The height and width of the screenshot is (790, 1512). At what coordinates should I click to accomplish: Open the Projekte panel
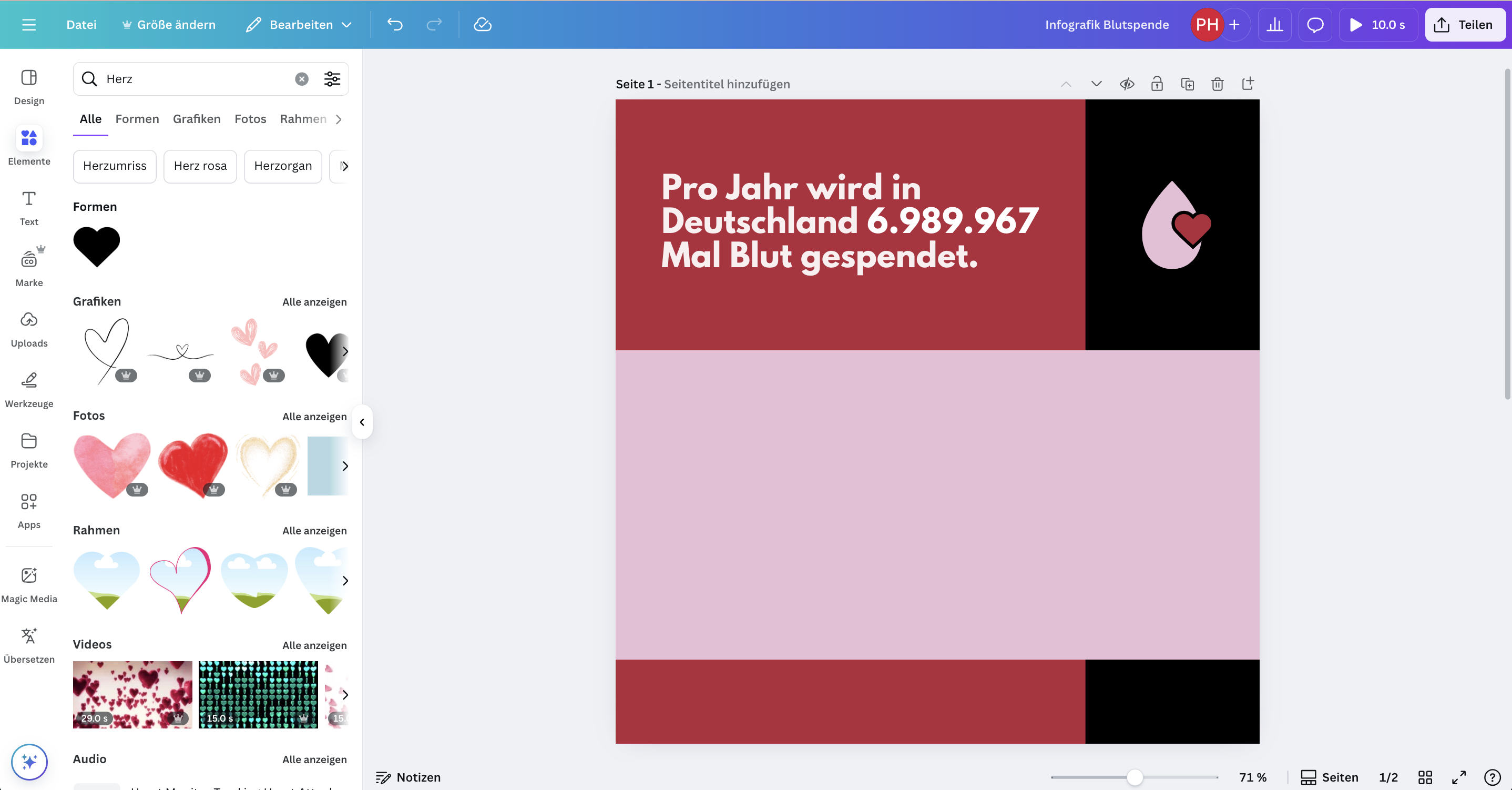[x=29, y=450]
